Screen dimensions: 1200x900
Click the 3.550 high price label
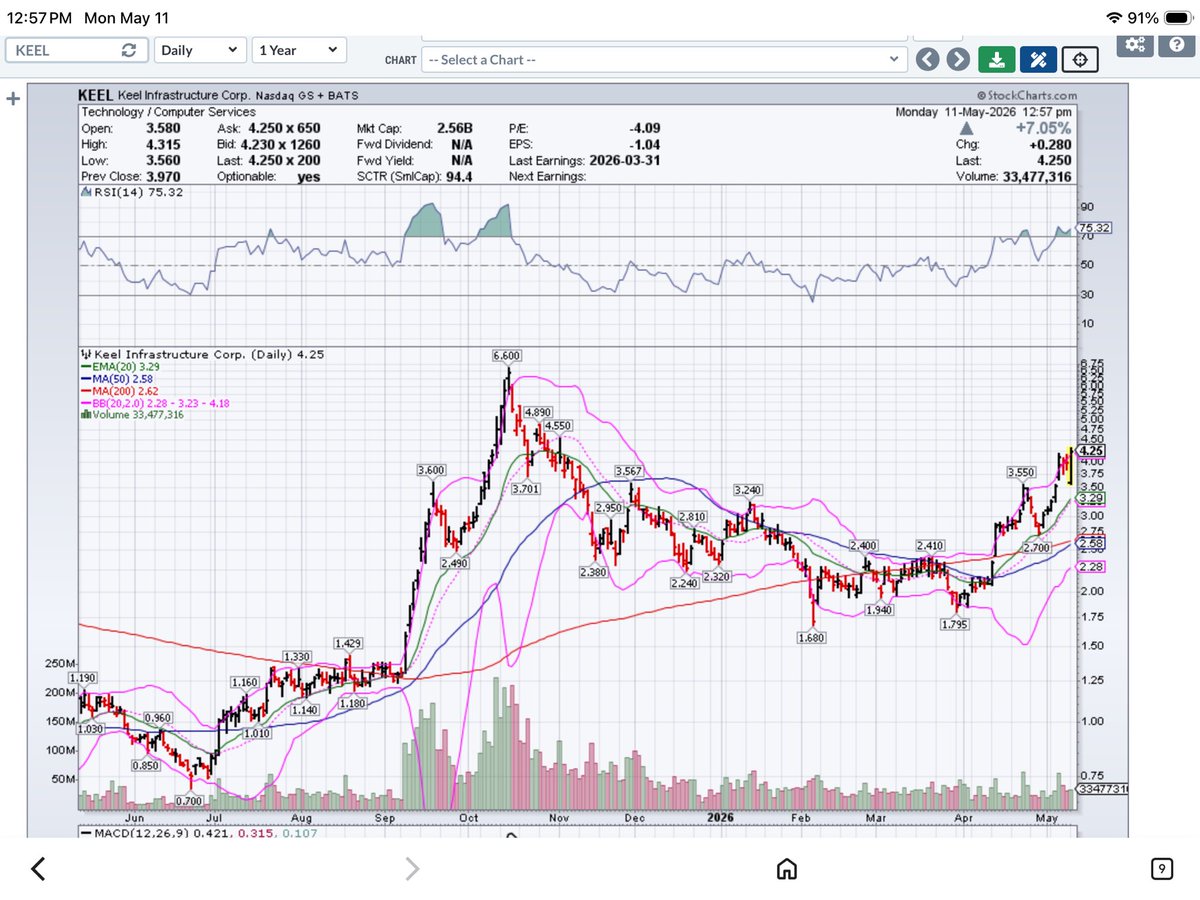(x=1023, y=471)
